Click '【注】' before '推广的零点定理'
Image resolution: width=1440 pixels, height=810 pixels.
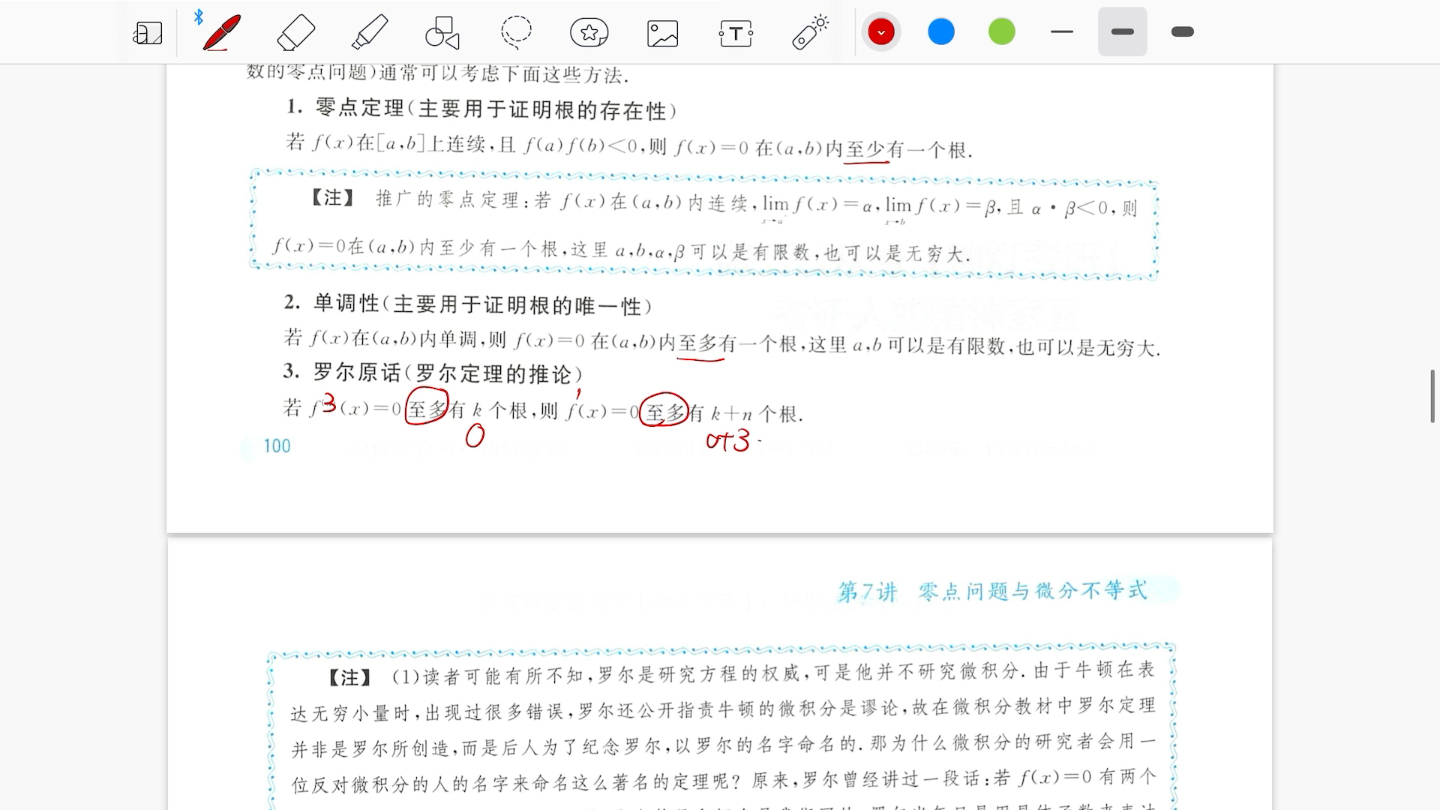(x=333, y=199)
